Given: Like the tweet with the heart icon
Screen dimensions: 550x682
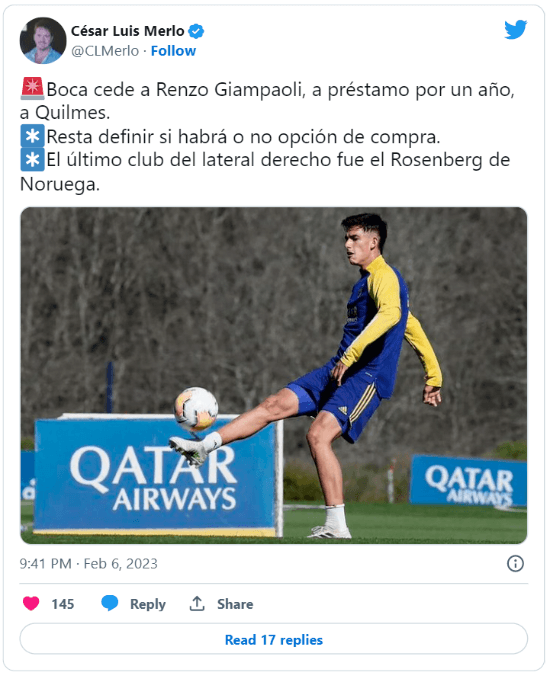Looking at the screenshot, I should click(31, 603).
